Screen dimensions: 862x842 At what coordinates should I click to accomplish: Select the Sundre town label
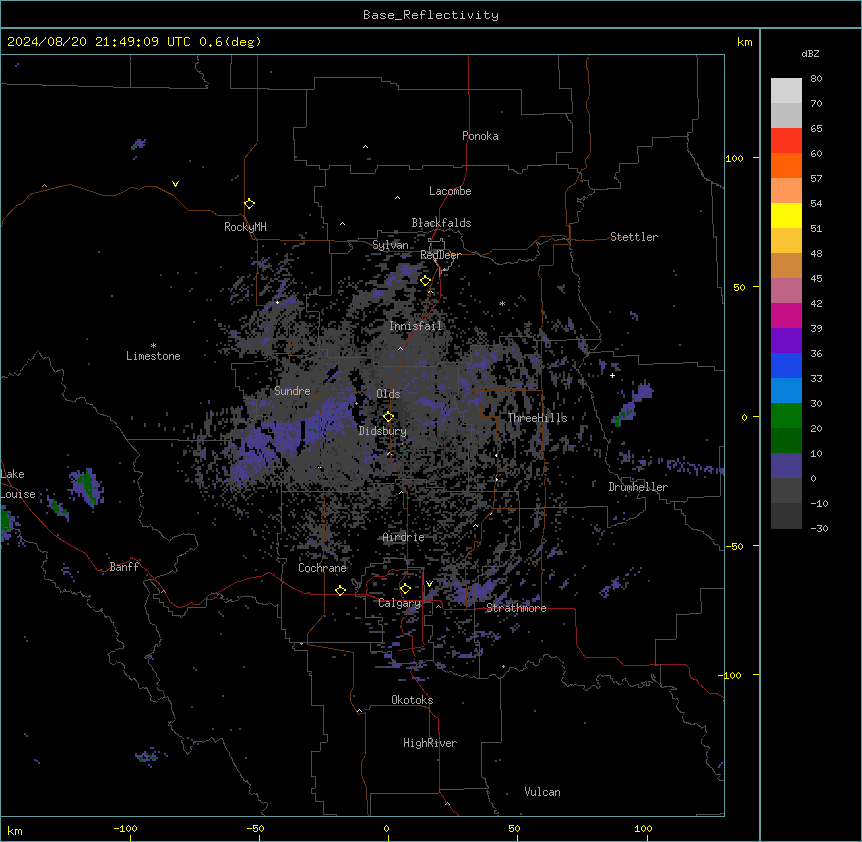pyautogui.click(x=292, y=391)
